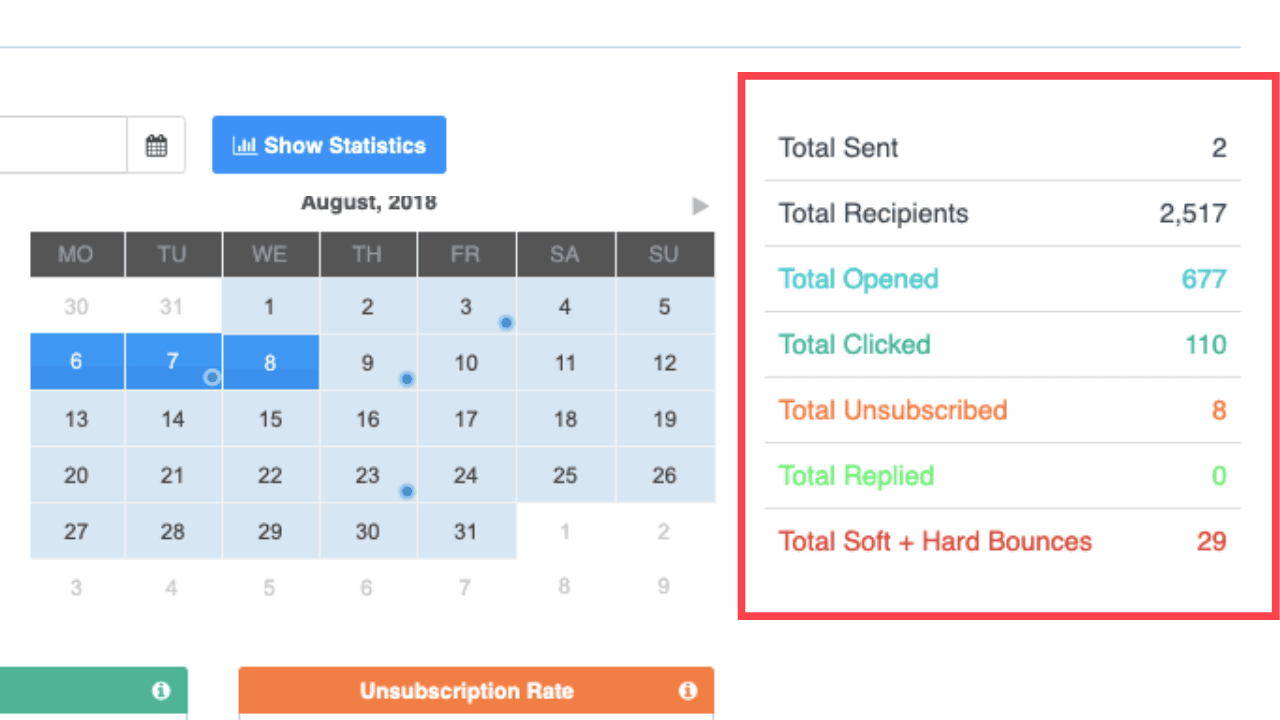Pick August 15 on the calendar

[270, 419]
